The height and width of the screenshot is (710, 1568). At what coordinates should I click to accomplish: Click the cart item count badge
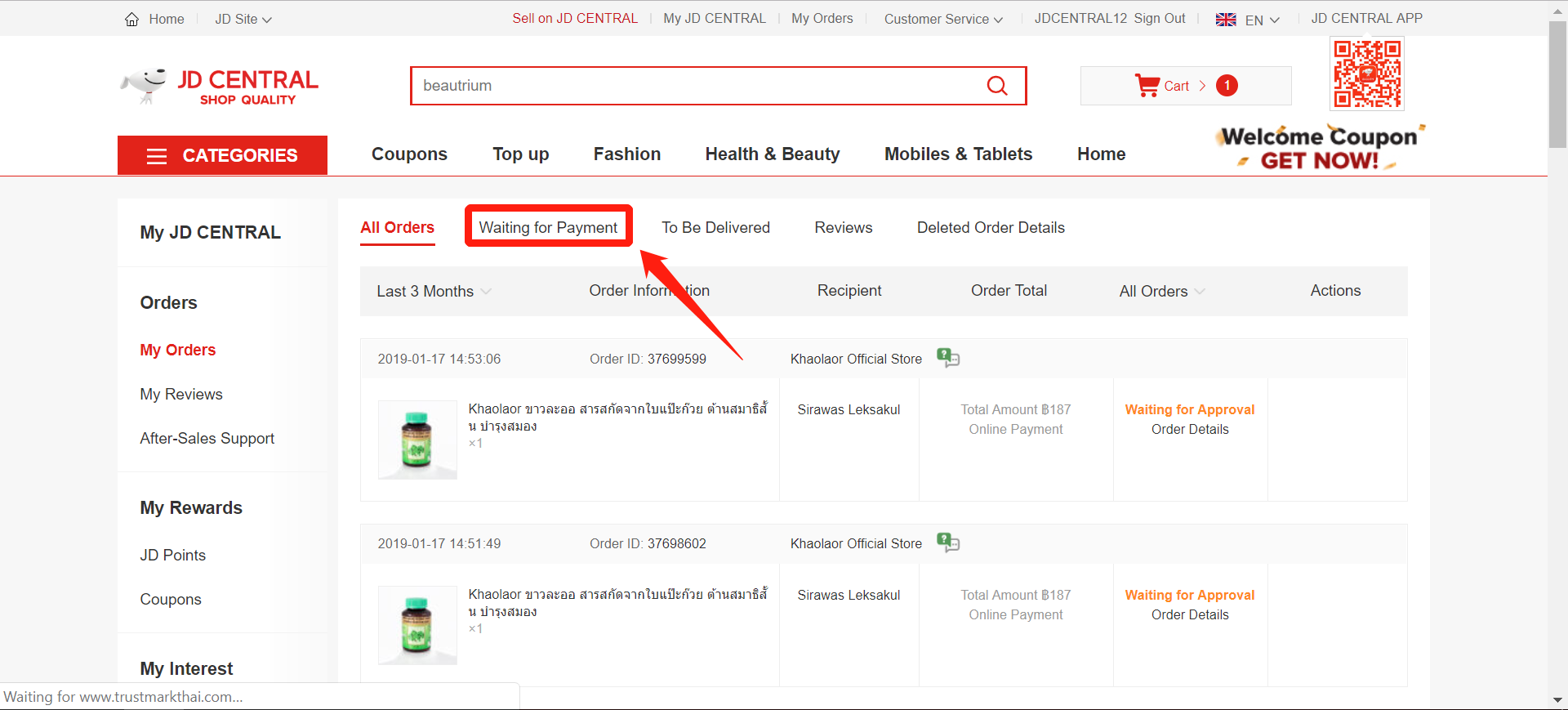pos(1227,86)
